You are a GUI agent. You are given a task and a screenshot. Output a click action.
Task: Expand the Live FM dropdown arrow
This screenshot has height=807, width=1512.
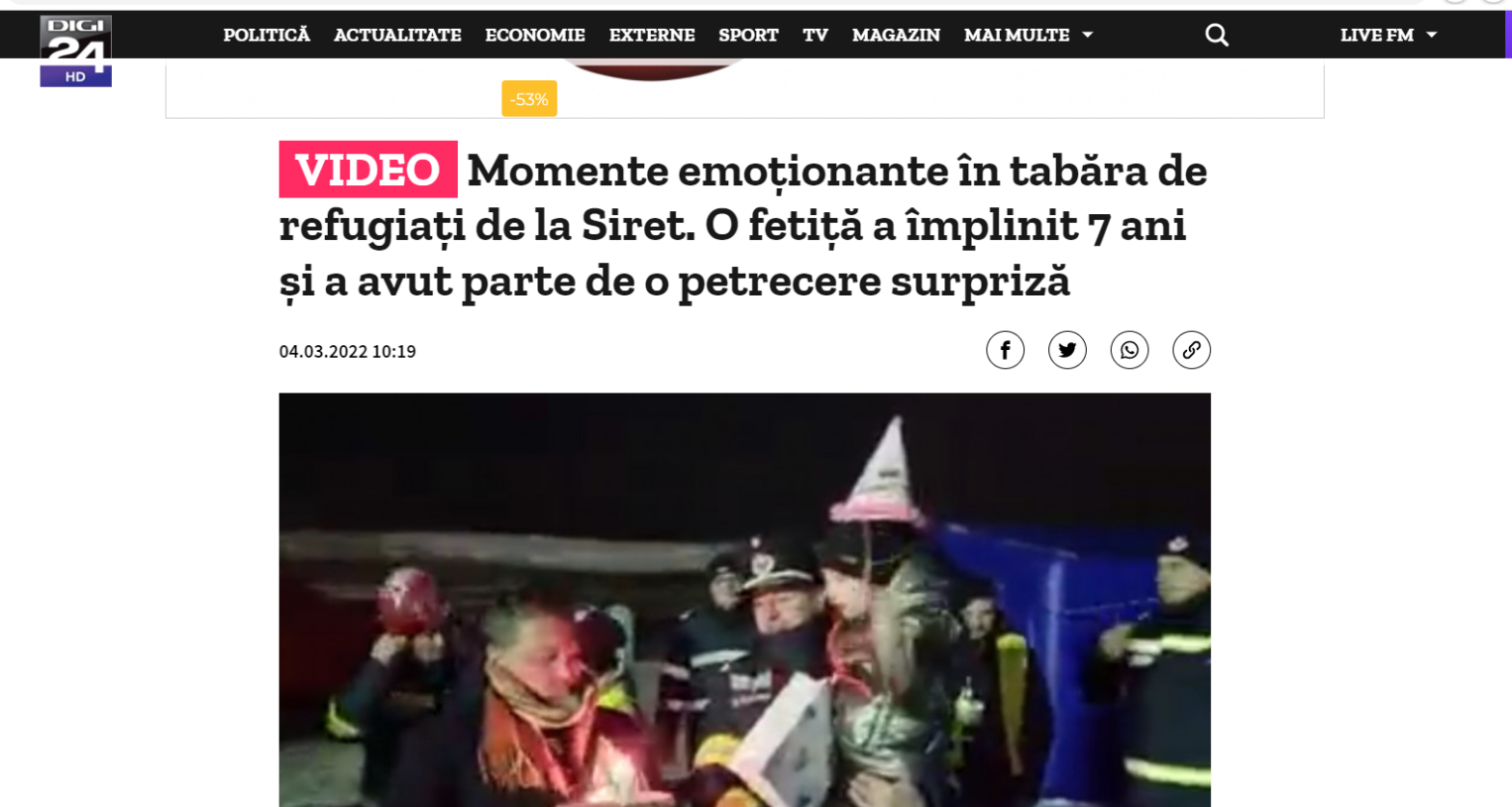[x=1431, y=35]
